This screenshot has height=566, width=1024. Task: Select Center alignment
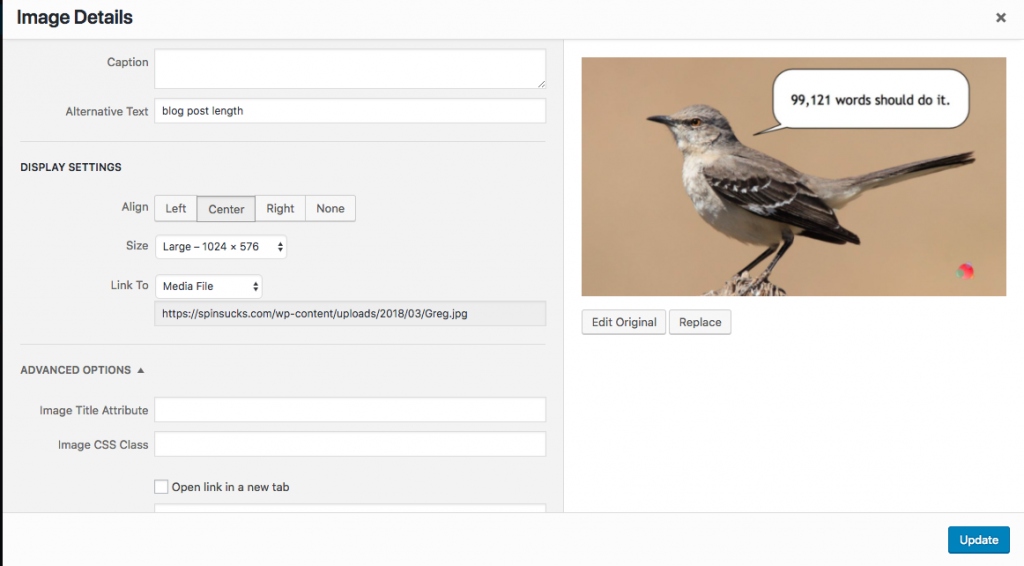[226, 209]
